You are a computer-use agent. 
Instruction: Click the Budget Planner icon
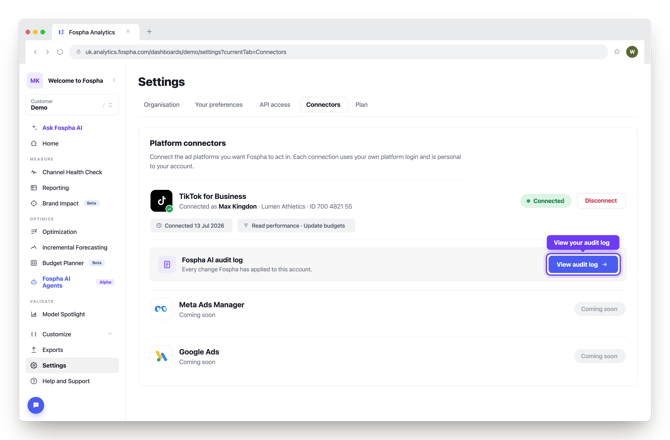pyautogui.click(x=34, y=263)
